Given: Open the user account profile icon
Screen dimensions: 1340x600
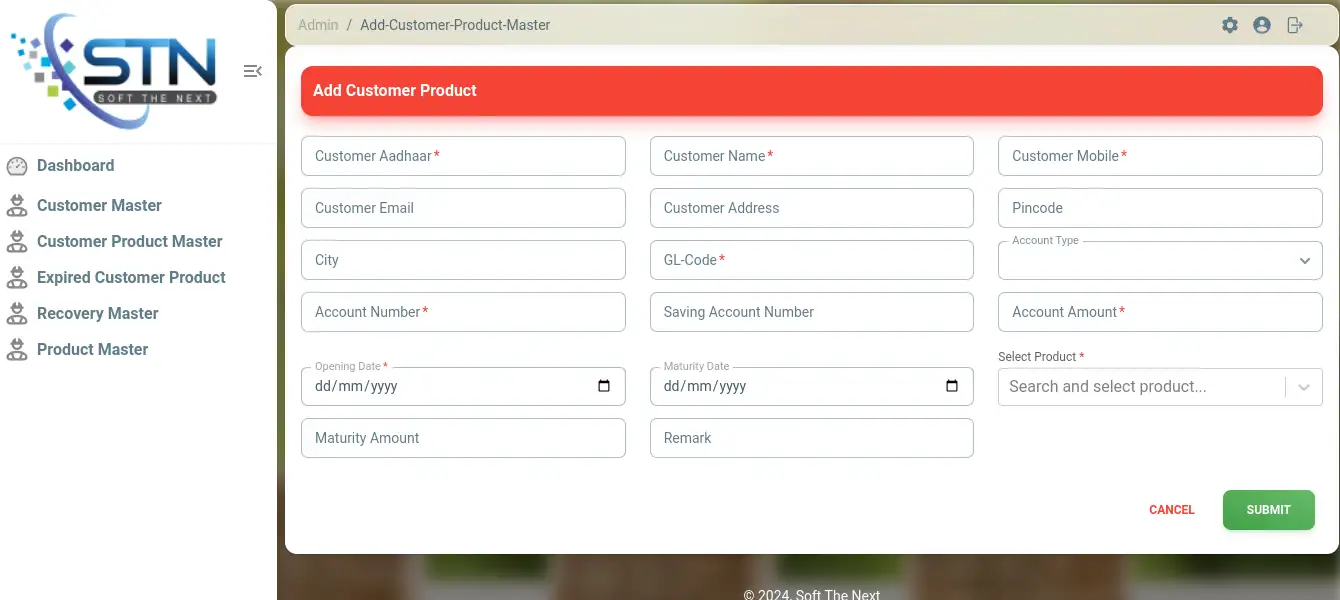Looking at the screenshot, I should [x=1262, y=25].
